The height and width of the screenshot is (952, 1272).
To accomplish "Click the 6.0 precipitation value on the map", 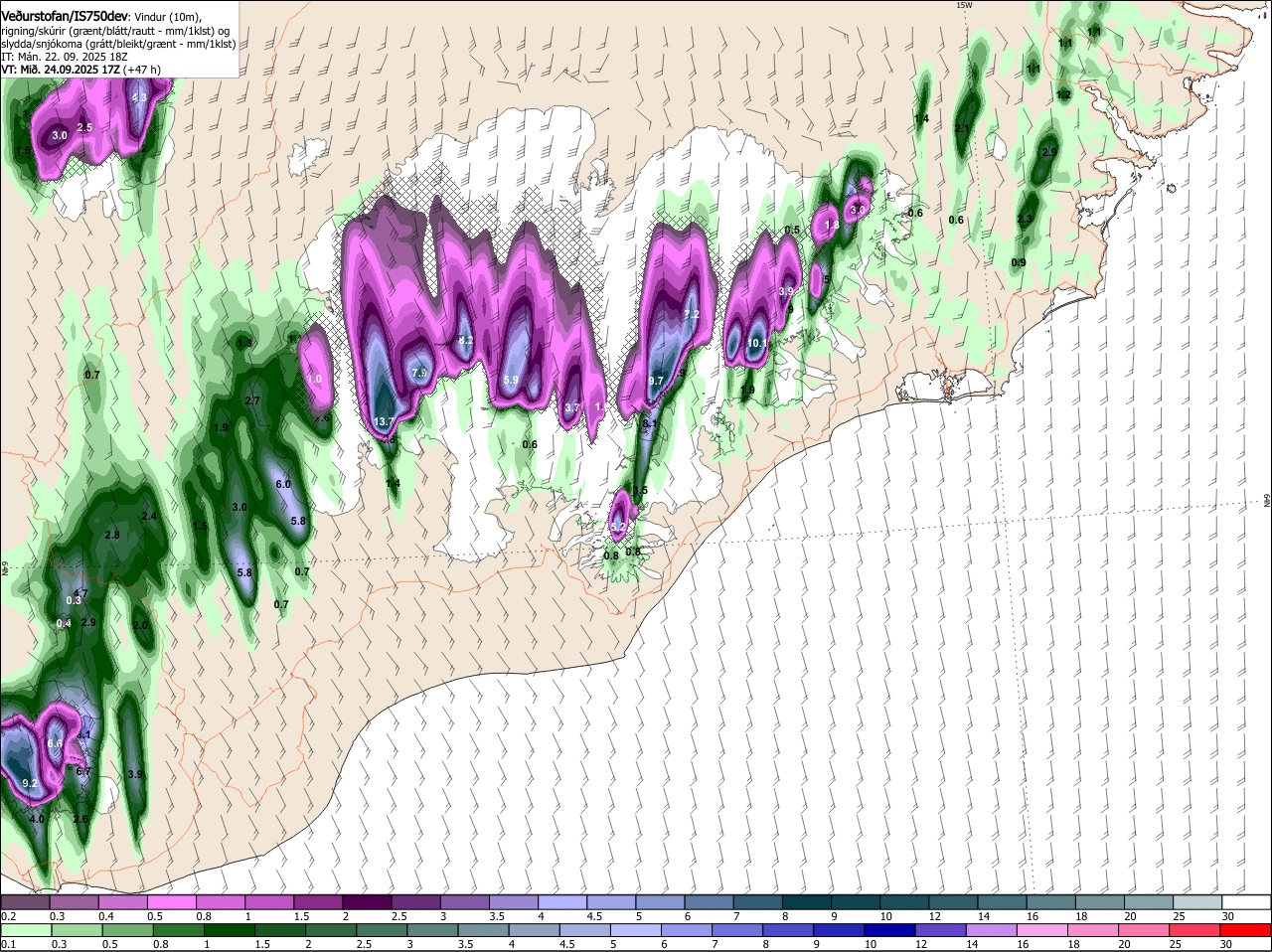I will coord(282,484).
